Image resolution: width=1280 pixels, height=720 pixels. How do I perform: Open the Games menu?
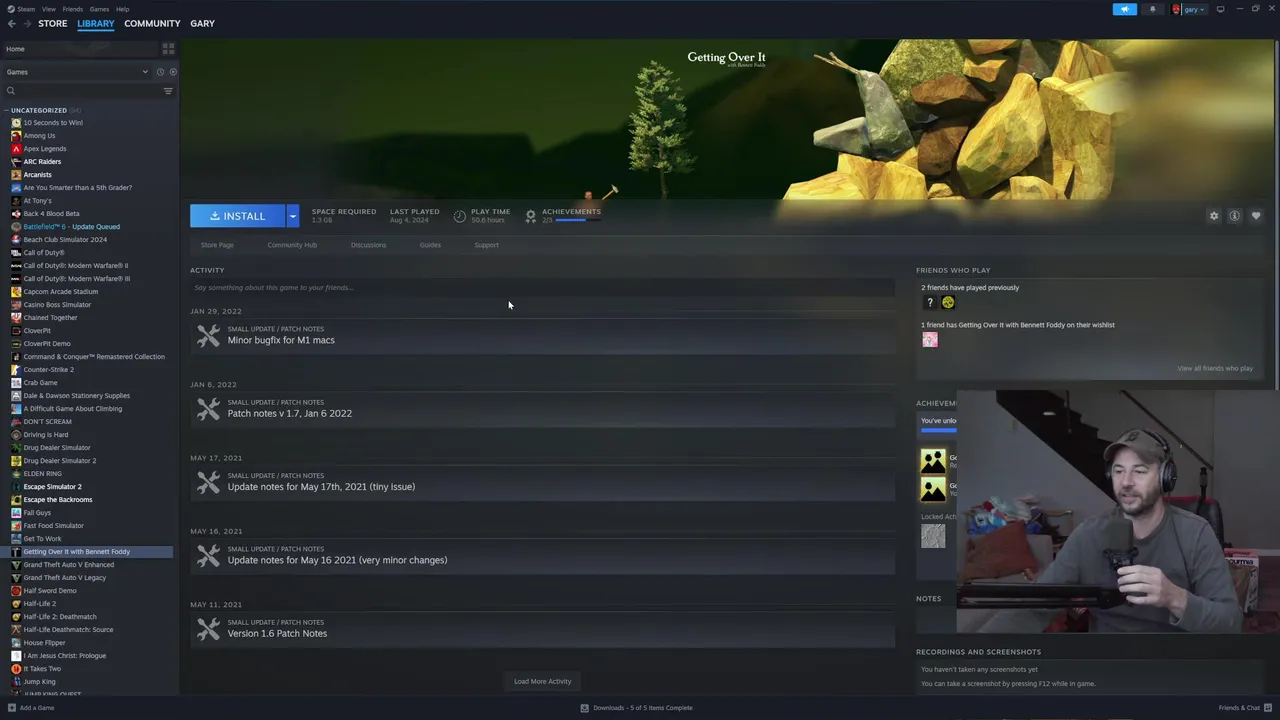[x=99, y=9]
